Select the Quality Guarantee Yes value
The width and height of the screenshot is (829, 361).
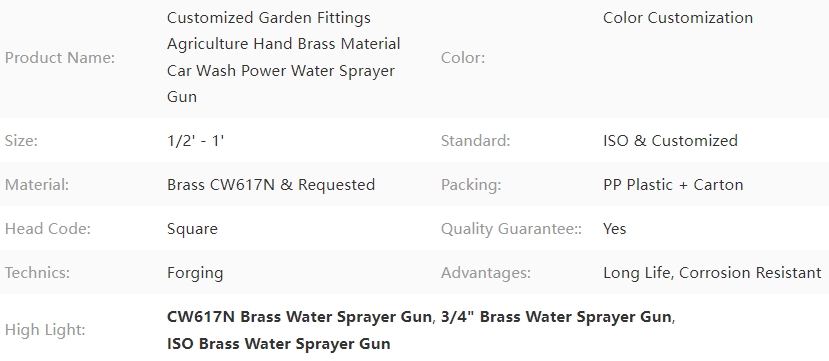click(x=614, y=229)
